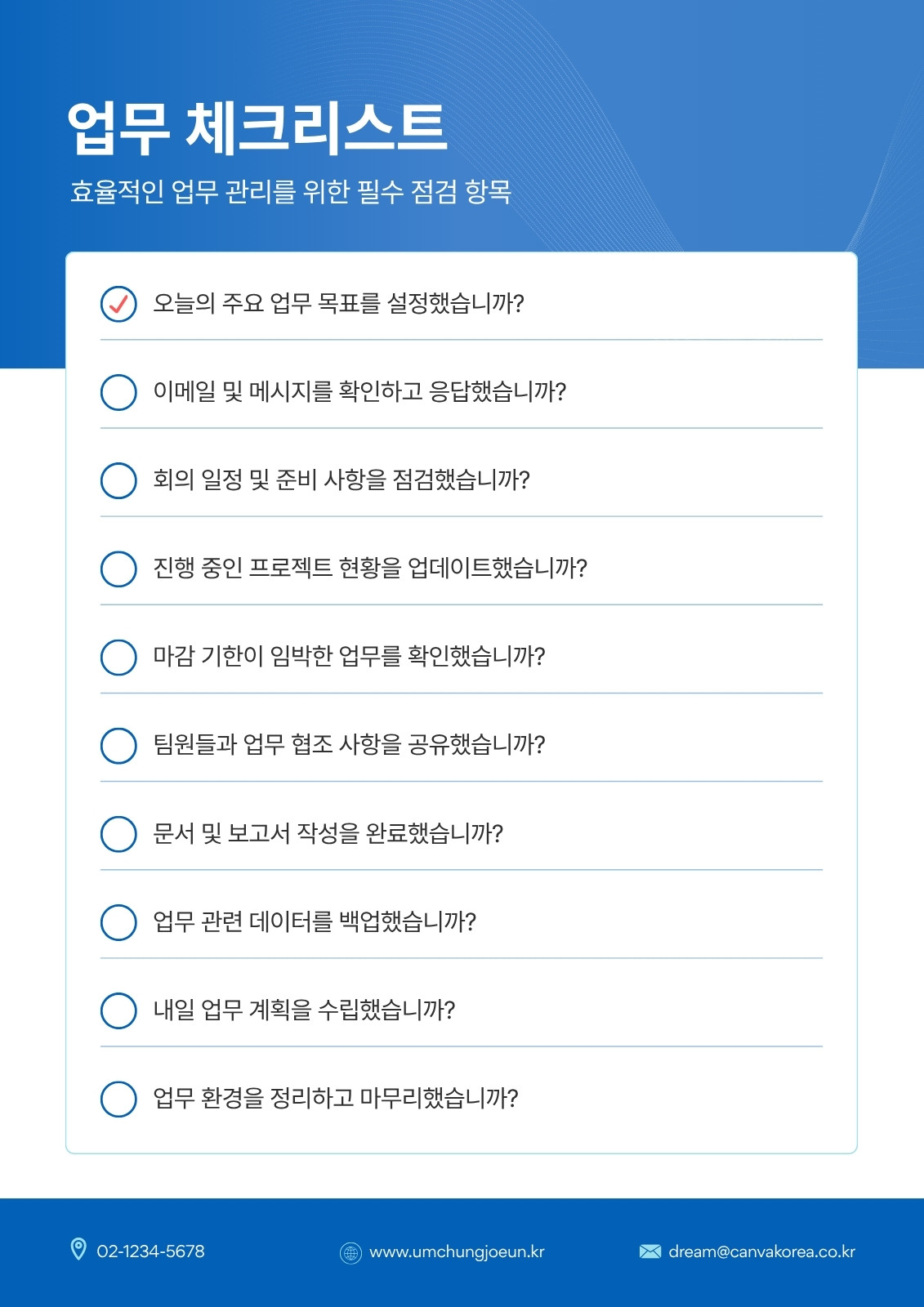The image size is (924, 1307).
Task: Check the 이메일 및 메시지 확인 circle
Action: click(x=118, y=392)
